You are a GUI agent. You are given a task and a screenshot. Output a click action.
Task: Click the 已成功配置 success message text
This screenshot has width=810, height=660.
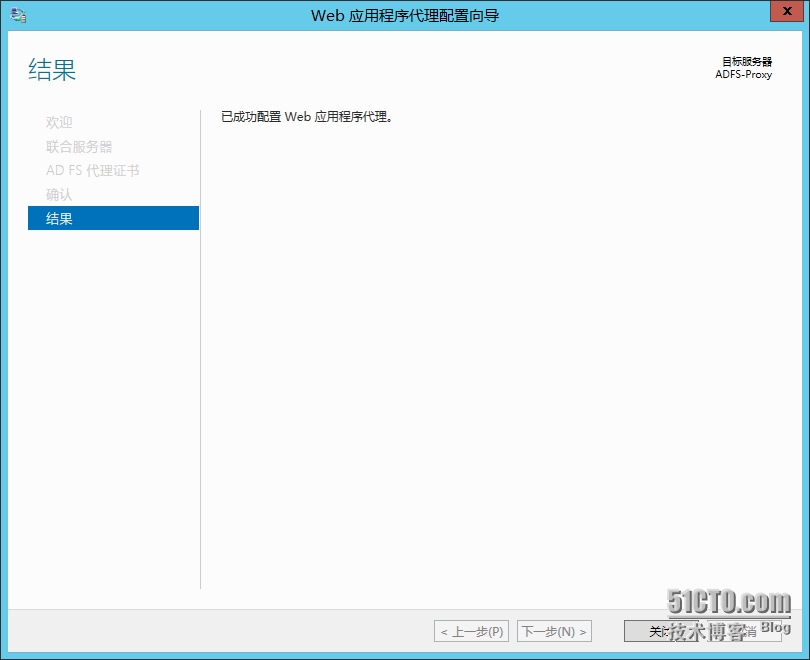point(307,117)
